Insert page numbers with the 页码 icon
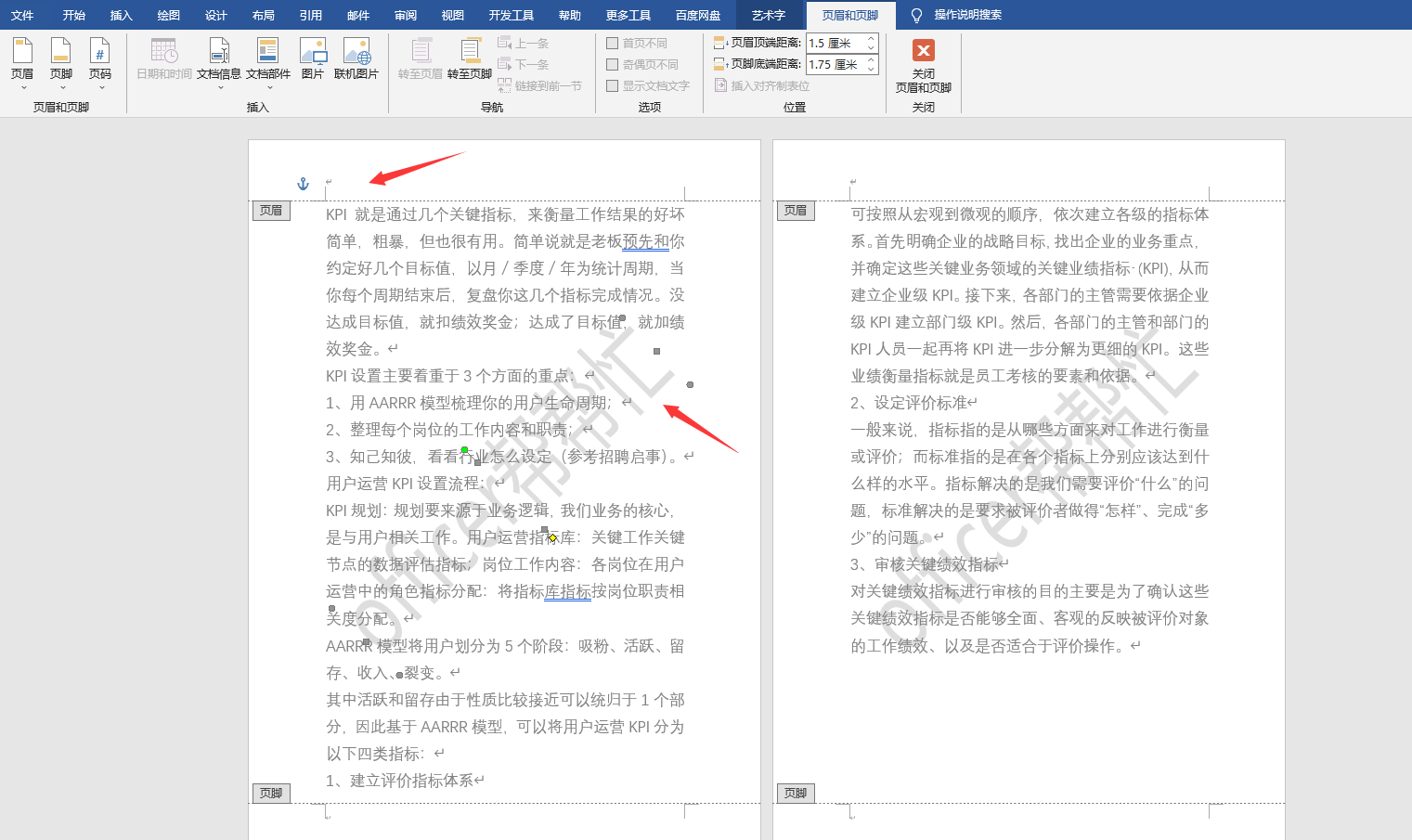The height and width of the screenshot is (840, 1412). [100, 58]
